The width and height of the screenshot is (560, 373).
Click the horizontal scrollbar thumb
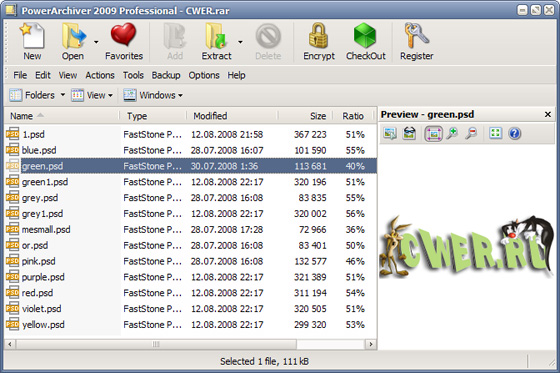pos(156,344)
